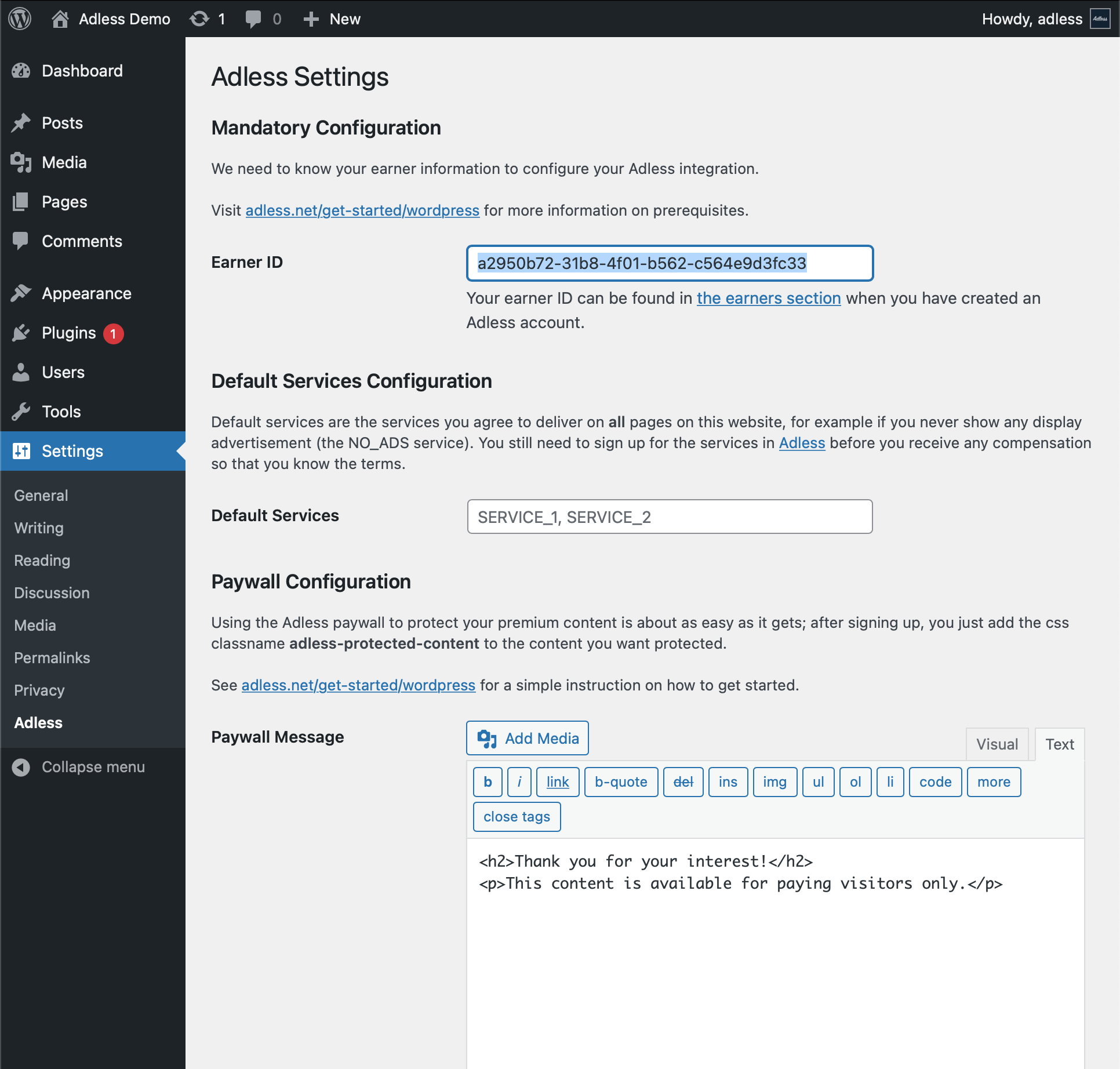Collapse the admin sidebar menu

pyautogui.click(x=93, y=767)
